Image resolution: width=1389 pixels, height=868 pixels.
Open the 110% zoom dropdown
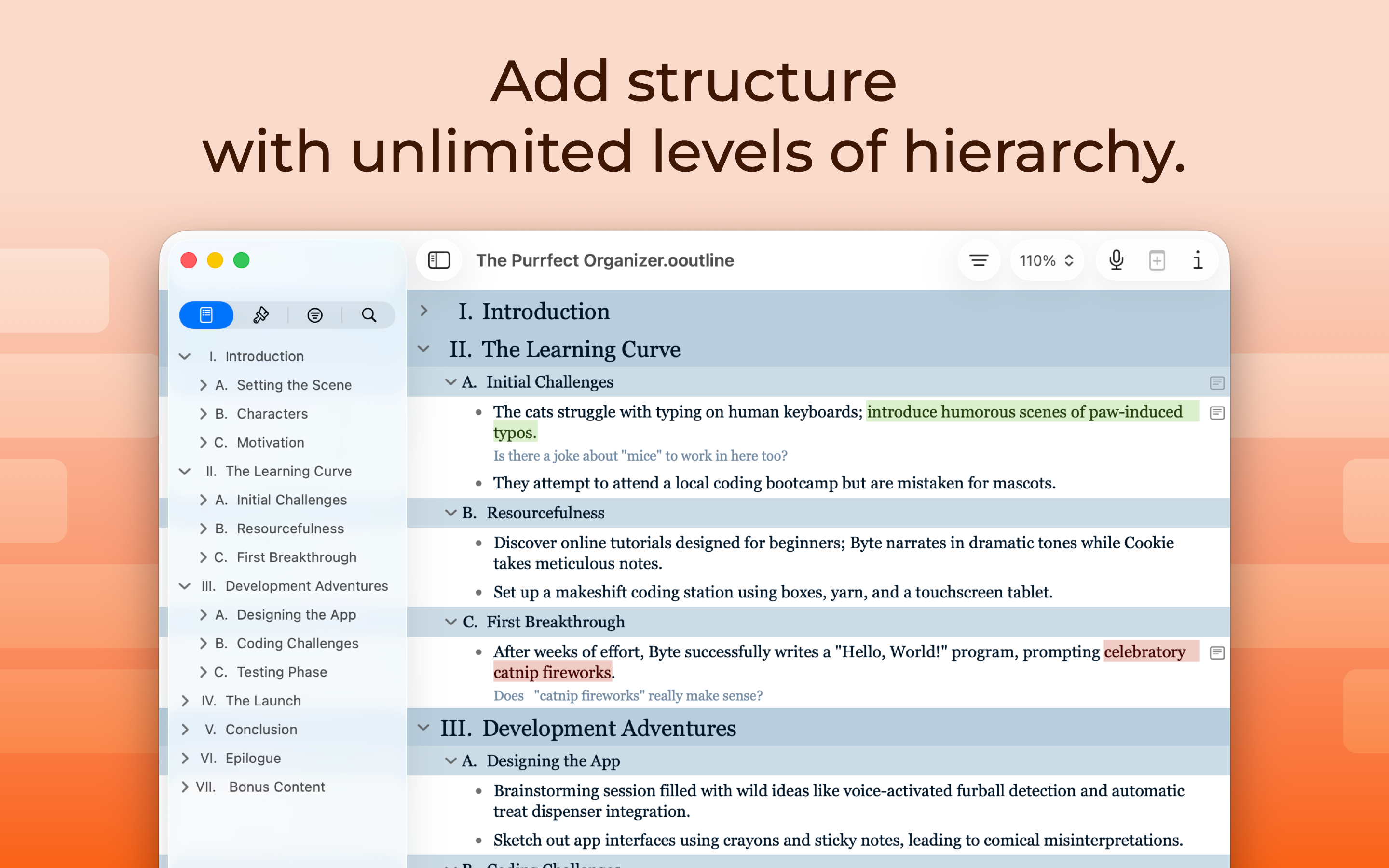(1047, 260)
